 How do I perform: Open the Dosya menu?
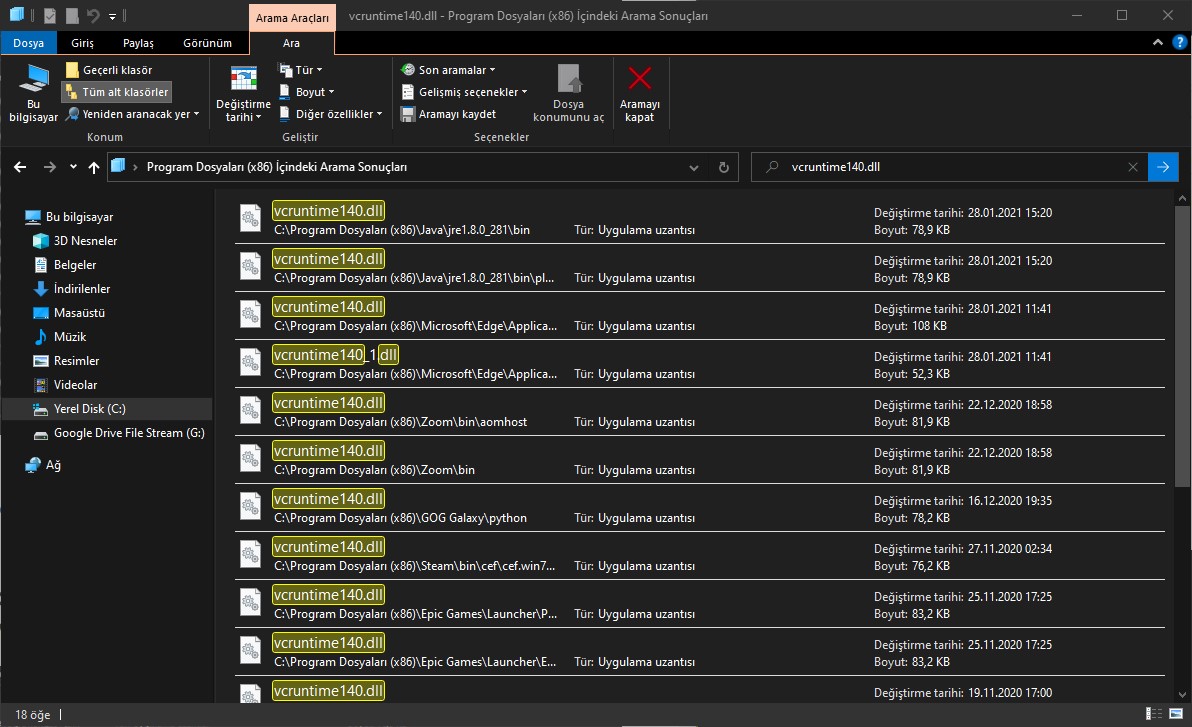28,43
